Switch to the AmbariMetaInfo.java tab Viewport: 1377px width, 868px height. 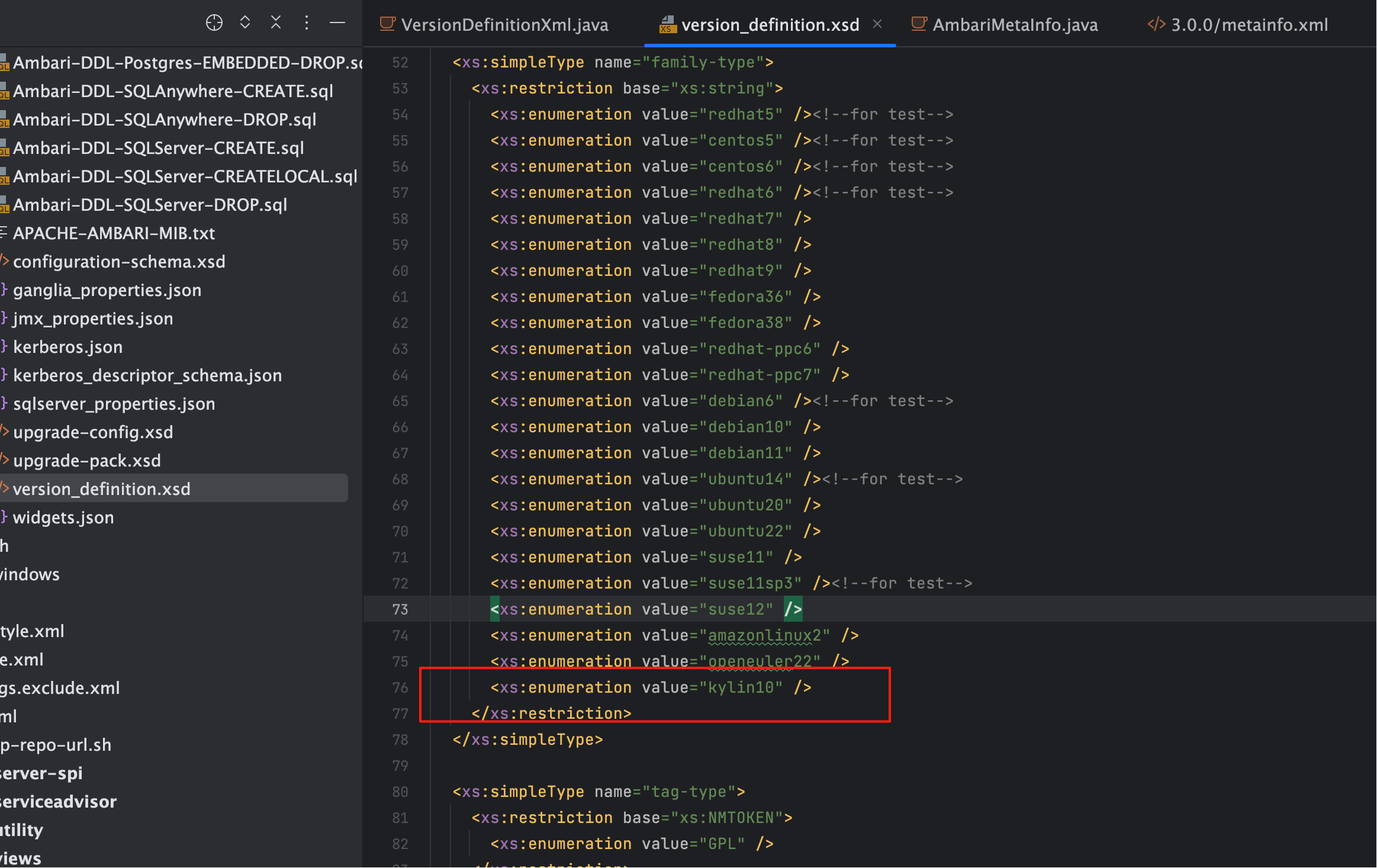[x=1015, y=25]
